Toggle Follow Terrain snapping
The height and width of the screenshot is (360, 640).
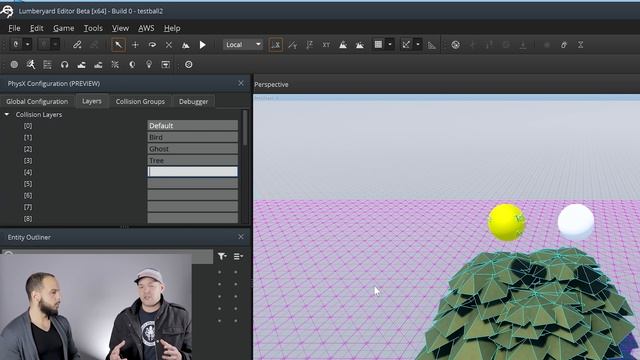point(343,45)
